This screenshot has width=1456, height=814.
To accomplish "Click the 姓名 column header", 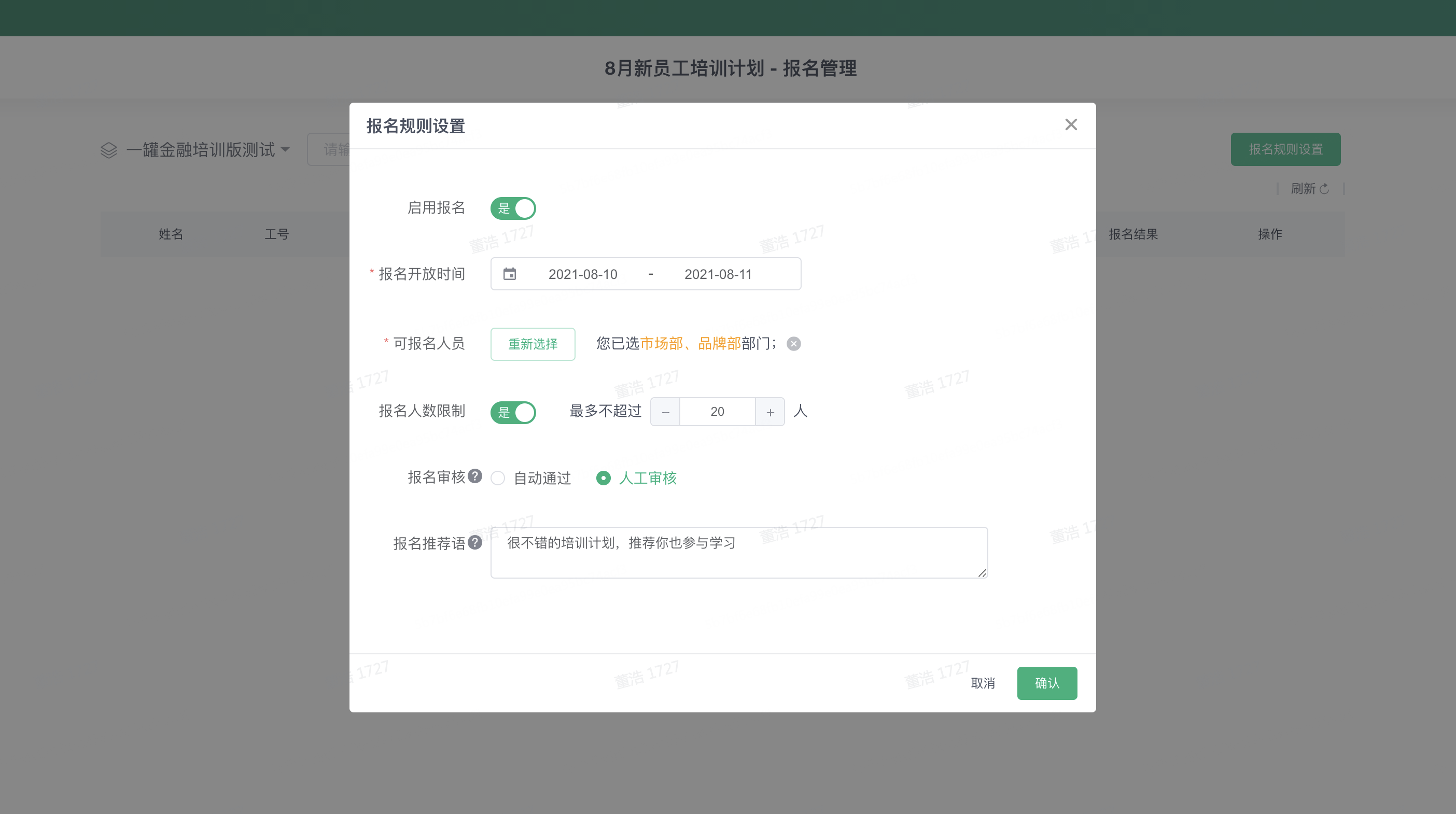I will (170, 234).
